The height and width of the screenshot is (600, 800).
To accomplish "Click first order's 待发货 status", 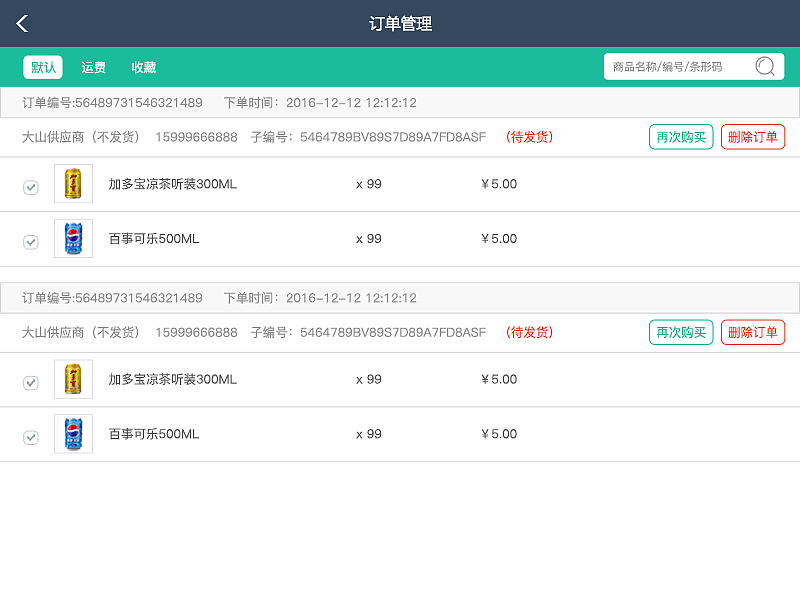I will (x=530, y=137).
